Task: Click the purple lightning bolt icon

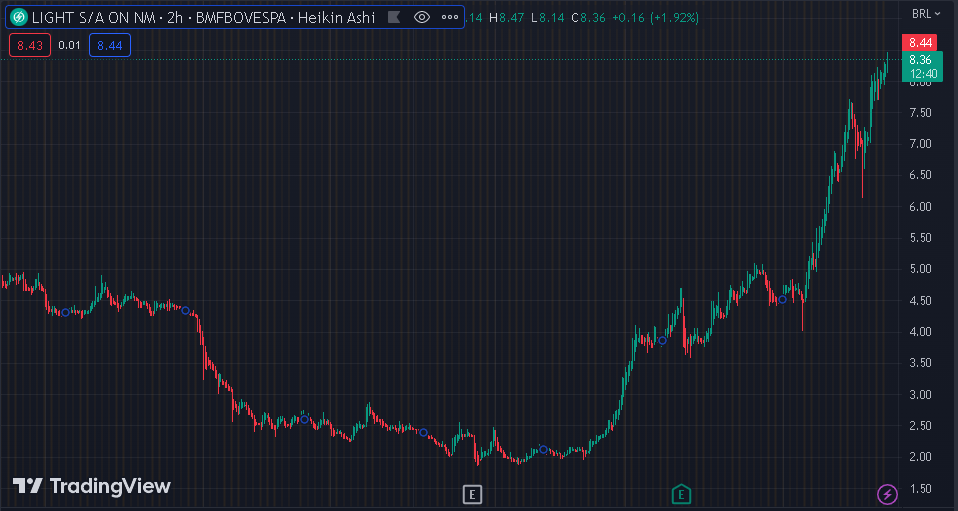Action: pos(887,493)
